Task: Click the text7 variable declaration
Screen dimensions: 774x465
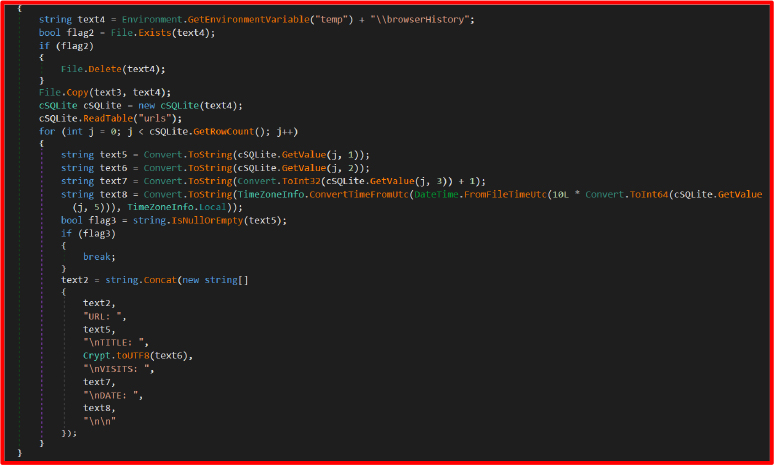Action: pyautogui.click(x=114, y=181)
